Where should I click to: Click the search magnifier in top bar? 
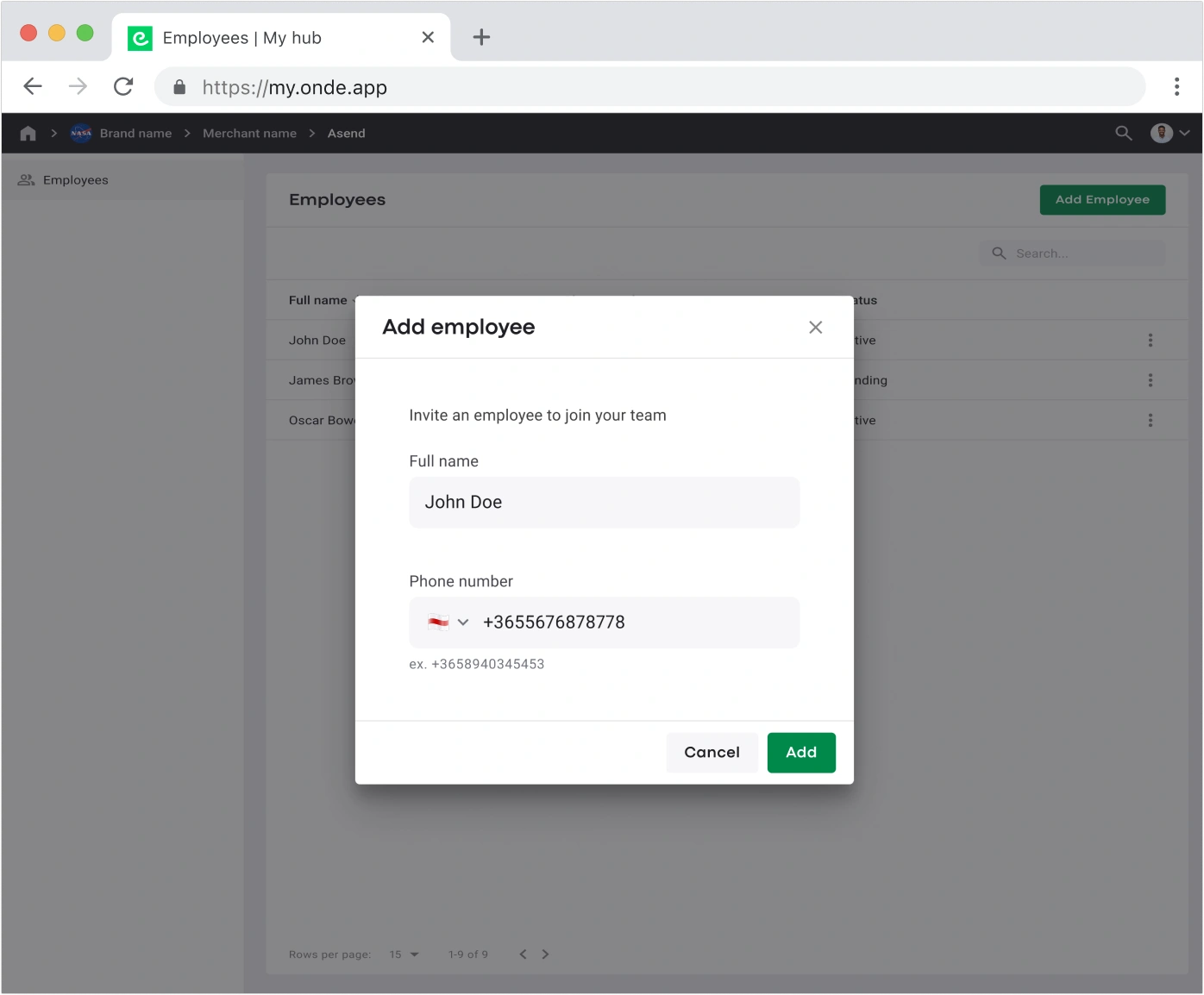(x=1123, y=134)
